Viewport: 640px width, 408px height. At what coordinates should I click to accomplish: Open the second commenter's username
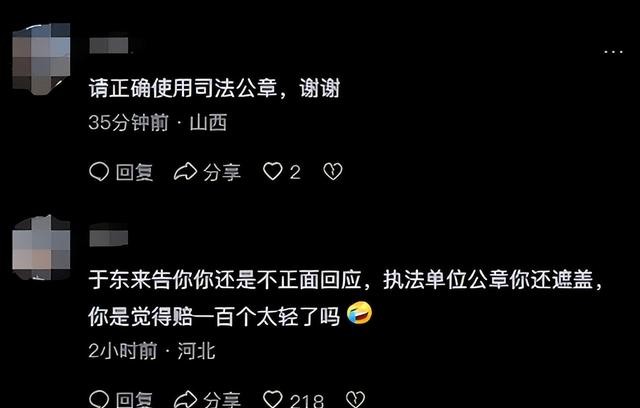pyautogui.click(x=109, y=238)
